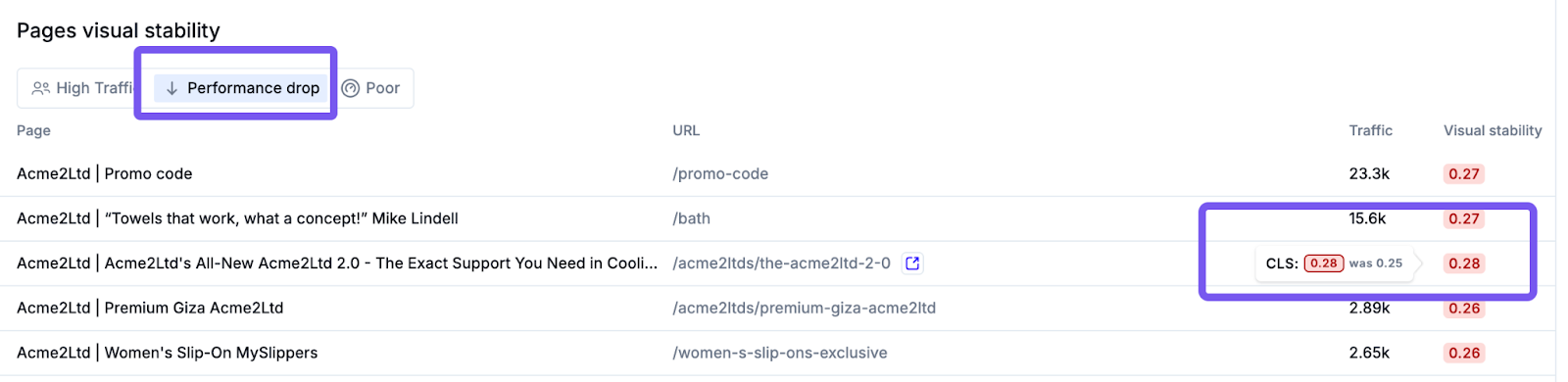Click the Traffic column header

tap(1370, 130)
